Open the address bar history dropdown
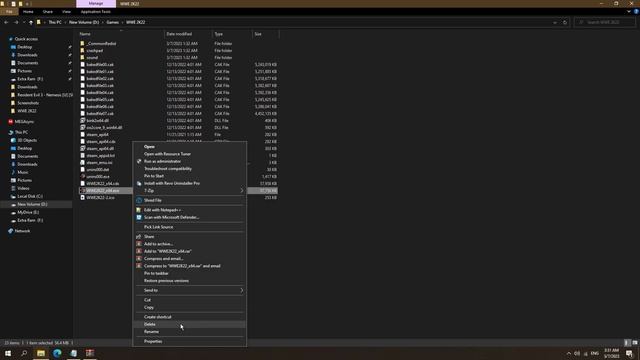640x360 pixels. pyautogui.click(x=555, y=22)
